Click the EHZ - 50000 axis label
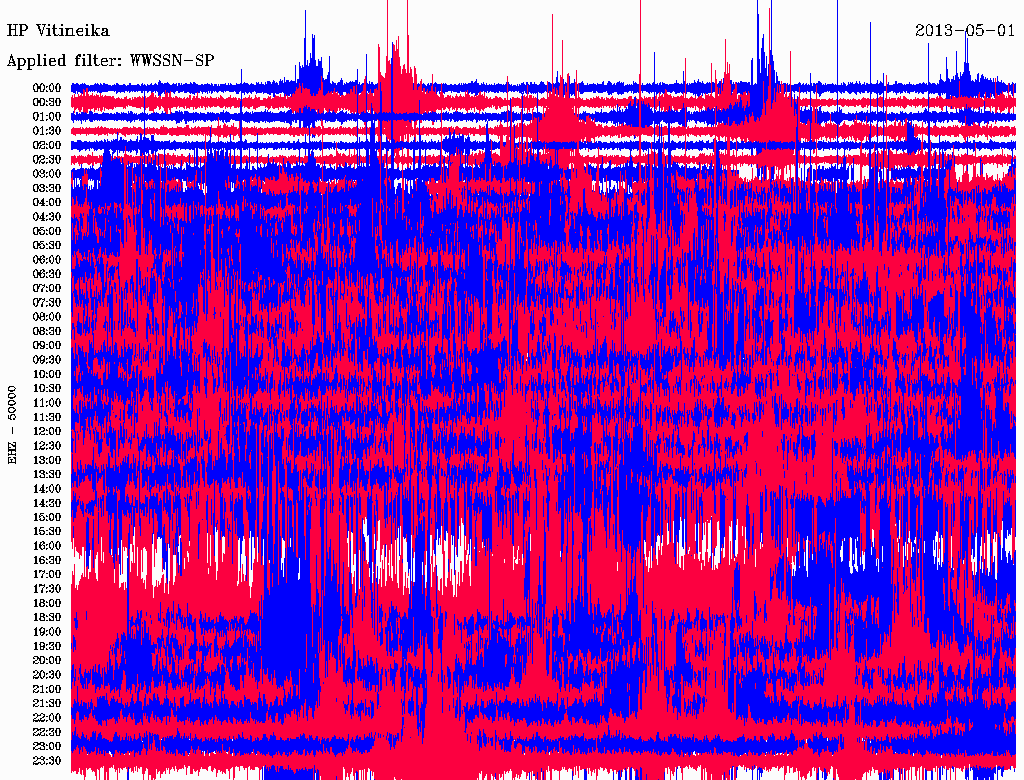The width and height of the screenshot is (1024, 780). (x=12, y=425)
